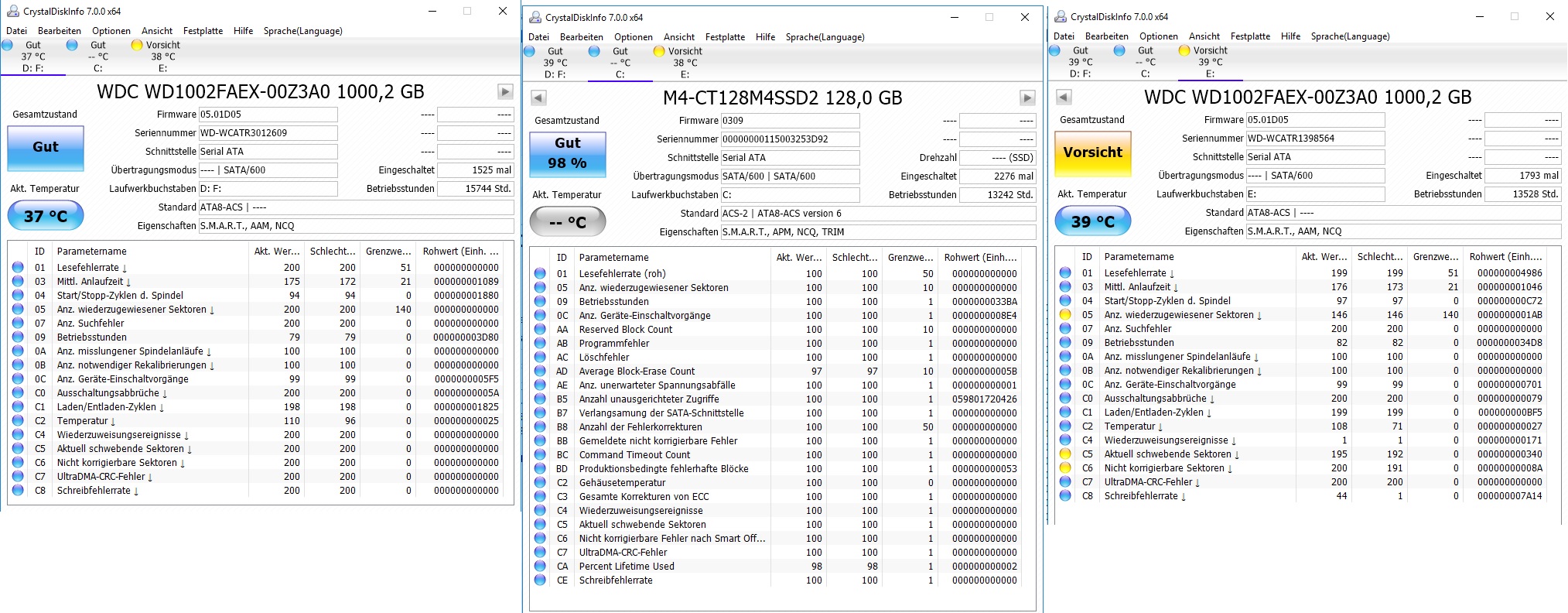This screenshot has height=613, width=1568.
Task: Click yellow Vorsicht orb in left window's disk bar
Action: pyautogui.click(x=137, y=45)
